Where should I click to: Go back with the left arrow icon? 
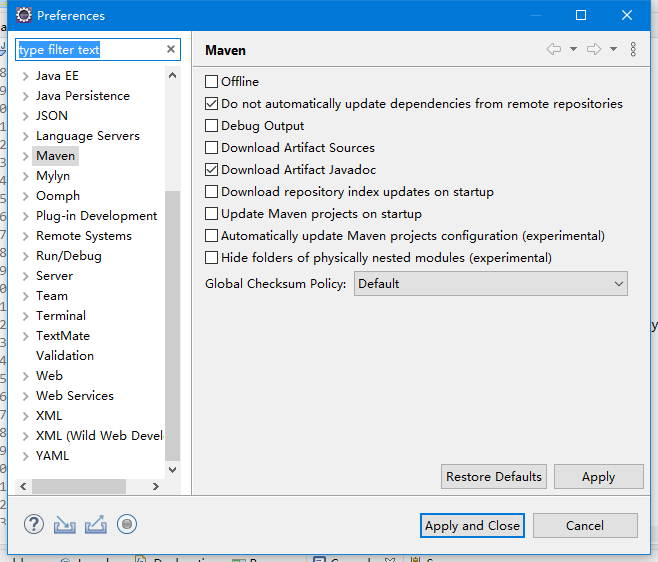[554, 49]
